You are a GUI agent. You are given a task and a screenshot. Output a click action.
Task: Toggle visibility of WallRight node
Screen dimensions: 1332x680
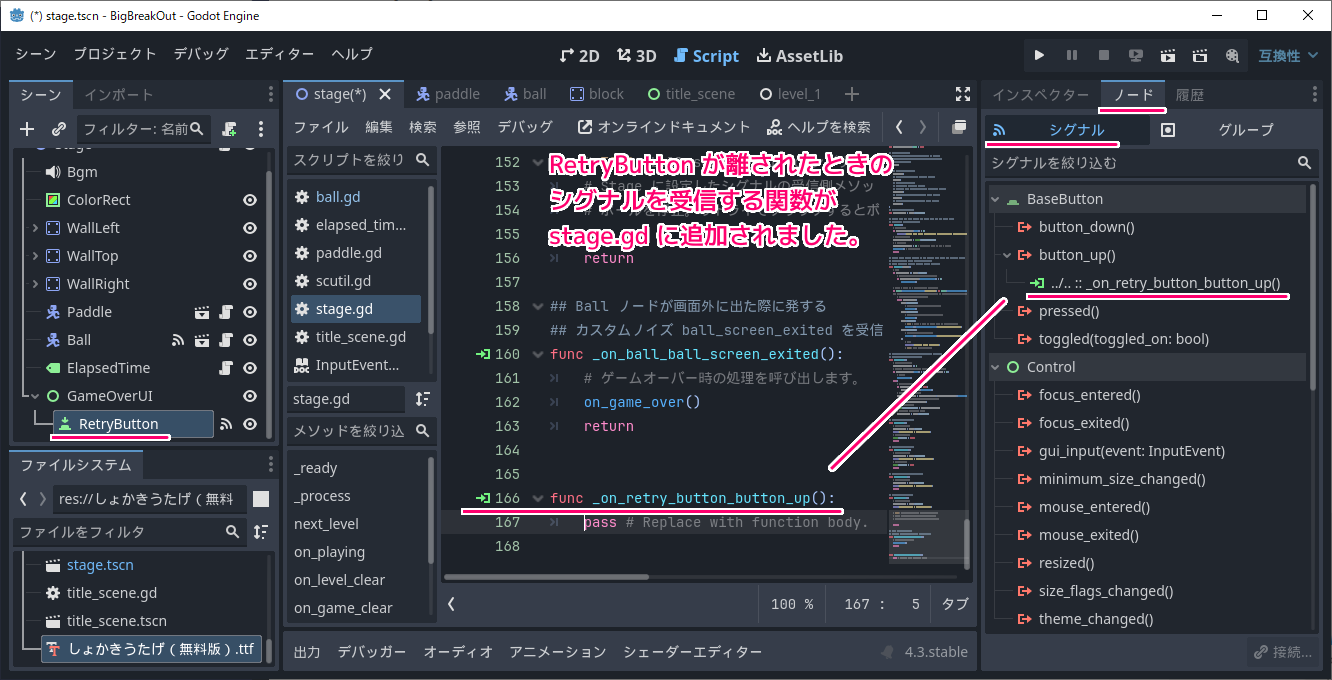(x=250, y=284)
